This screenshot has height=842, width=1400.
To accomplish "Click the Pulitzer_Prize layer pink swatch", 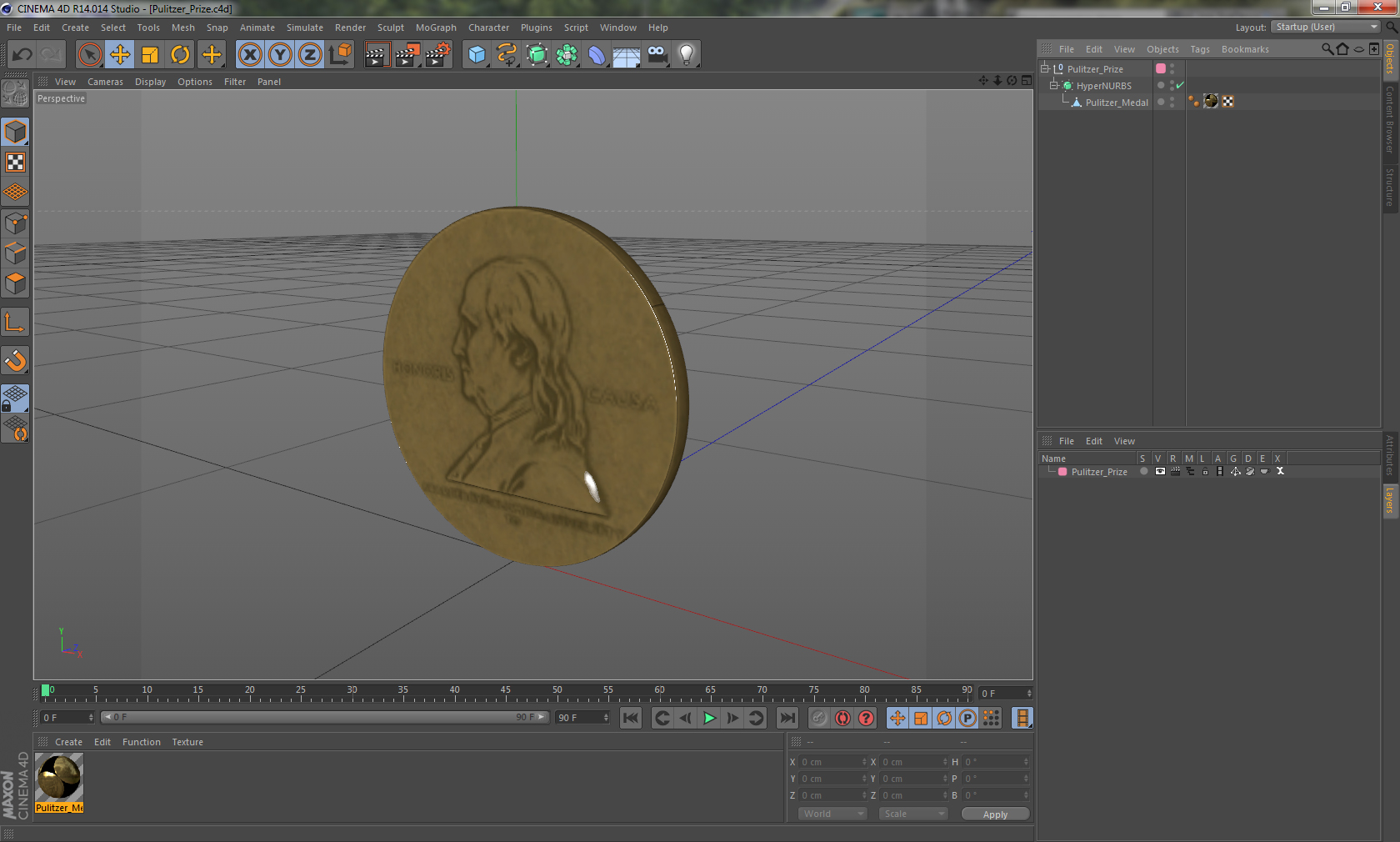I will point(1062,471).
